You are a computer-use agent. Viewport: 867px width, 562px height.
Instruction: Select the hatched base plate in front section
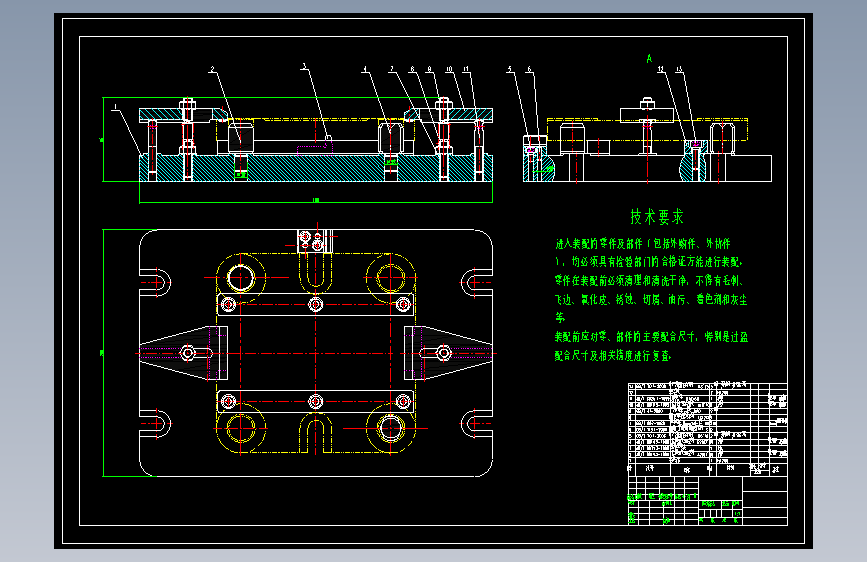click(316, 168)
